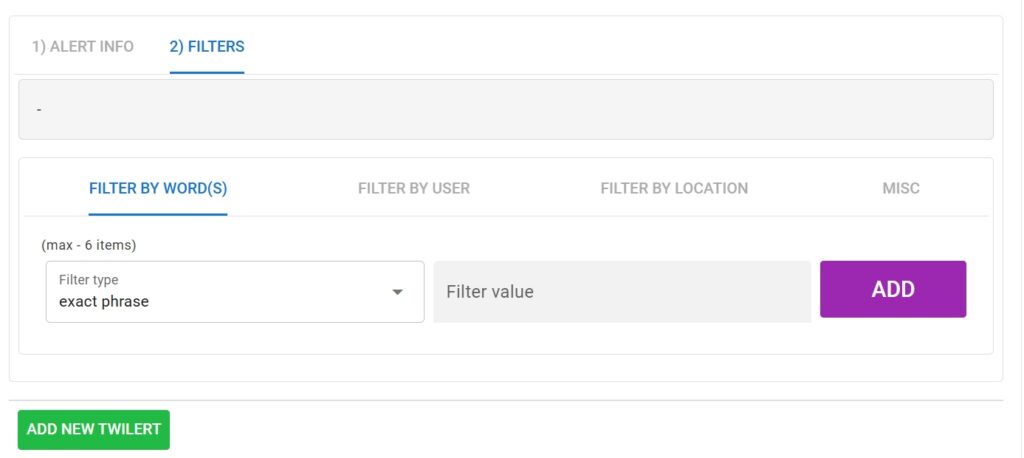The height and width of the screenshot is (458, 1024).
Task: Click the divider line above ADD NEW TWILERT
Action: [x=506, y=400]
